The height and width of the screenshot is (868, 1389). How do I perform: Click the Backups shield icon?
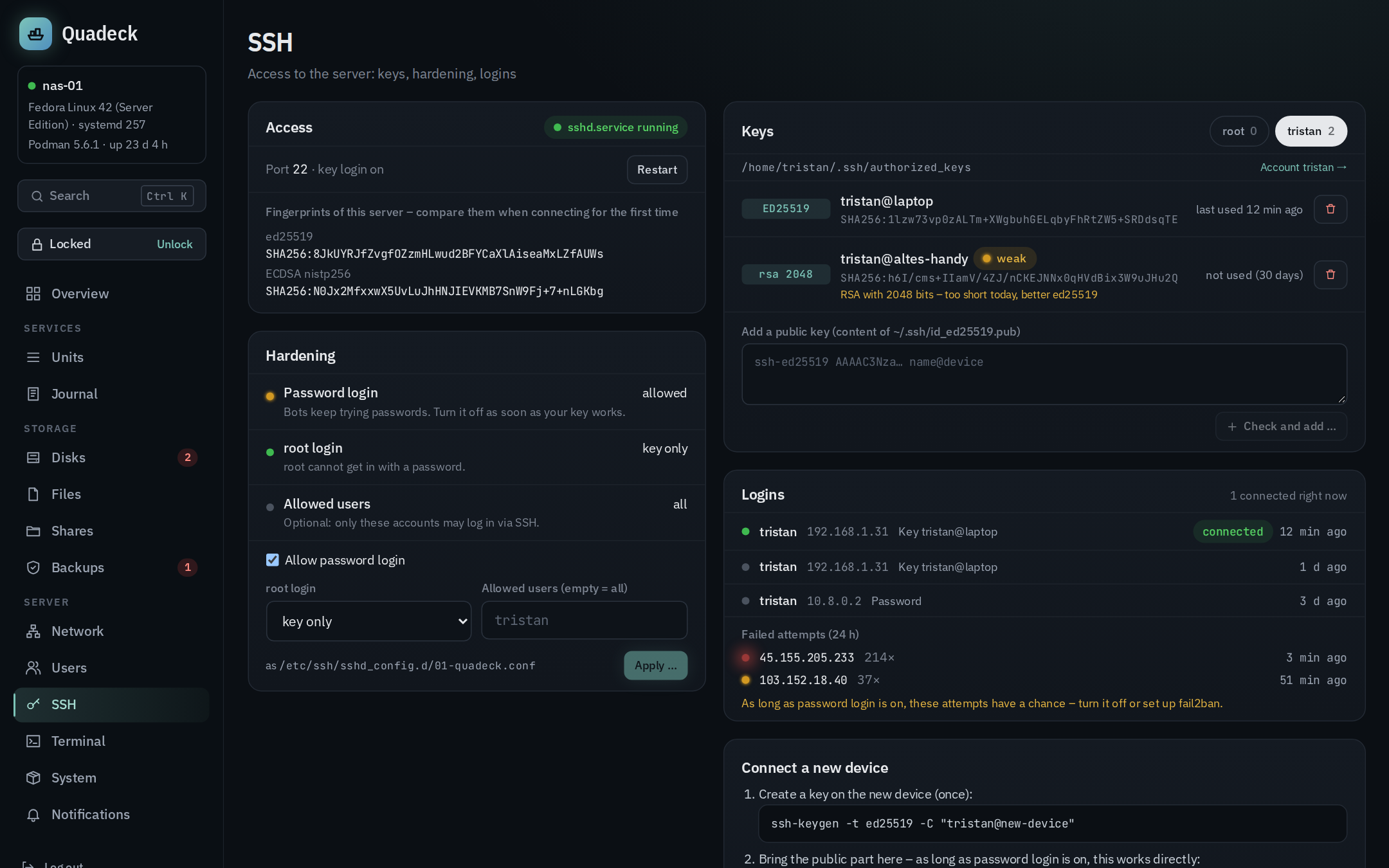point(33,568)
